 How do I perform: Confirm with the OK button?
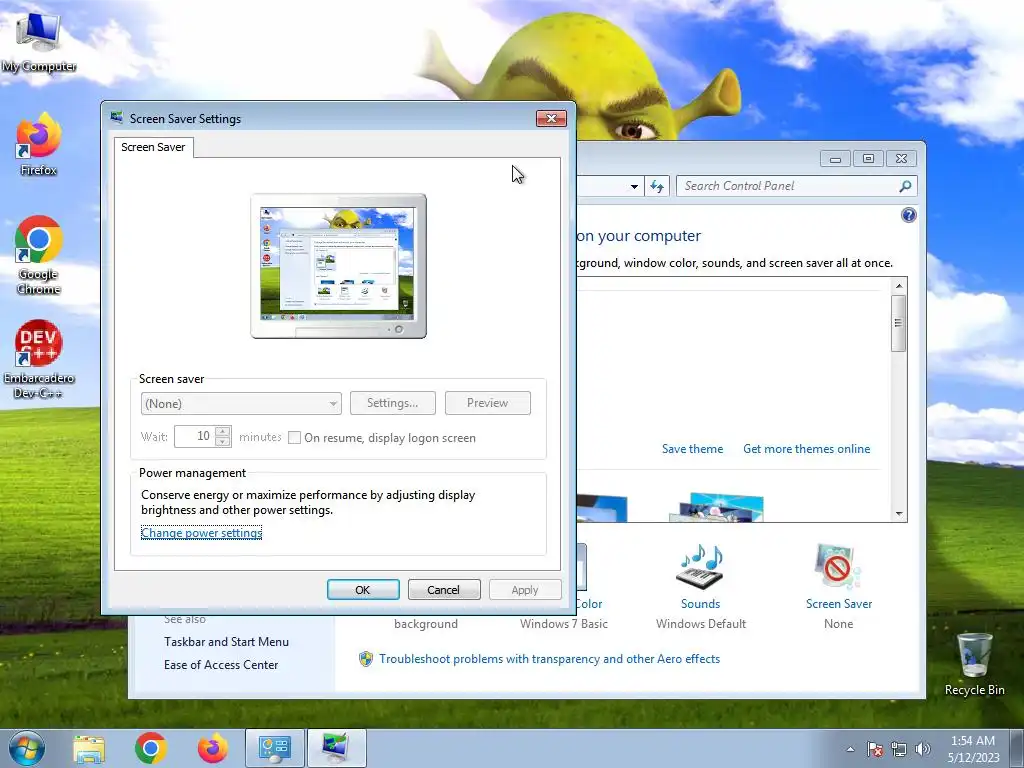point(362,590)
